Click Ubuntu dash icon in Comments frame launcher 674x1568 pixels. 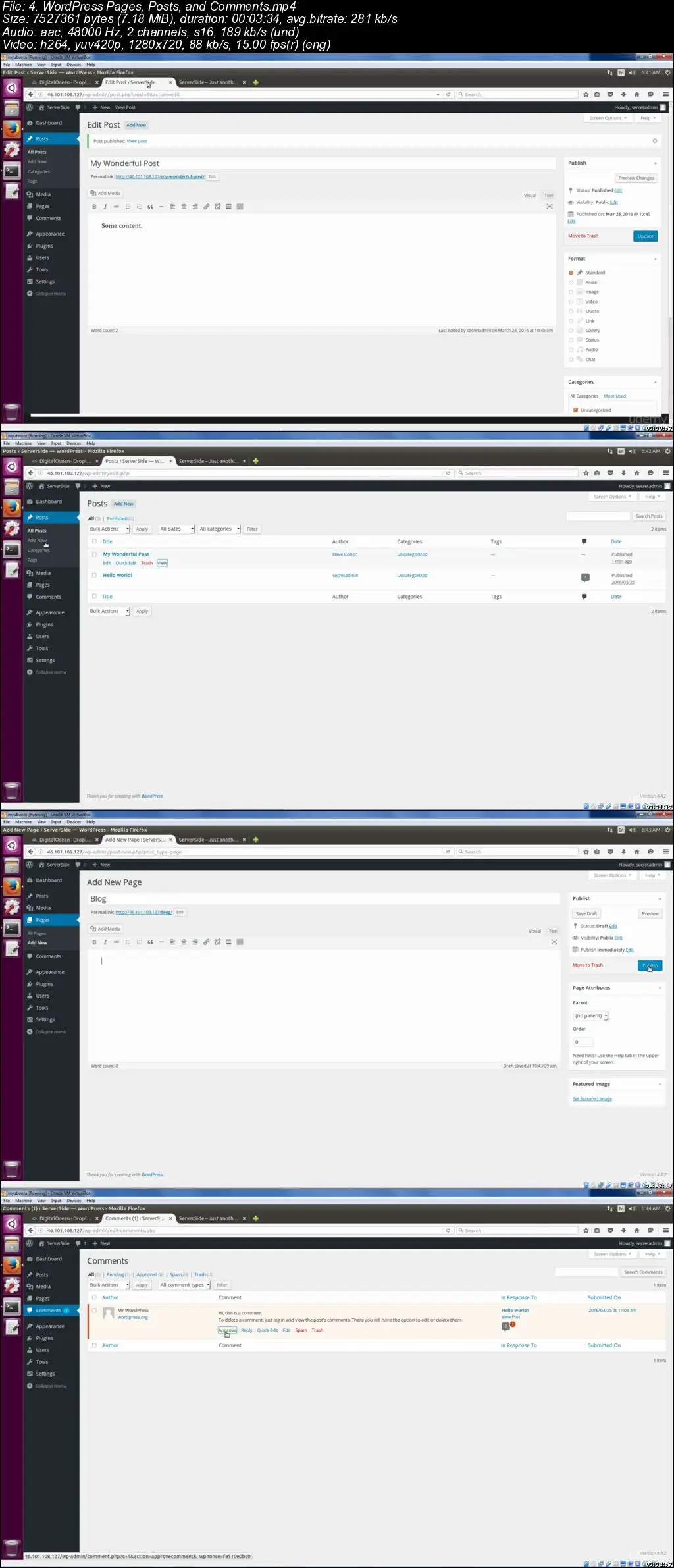coord(12,1224)
